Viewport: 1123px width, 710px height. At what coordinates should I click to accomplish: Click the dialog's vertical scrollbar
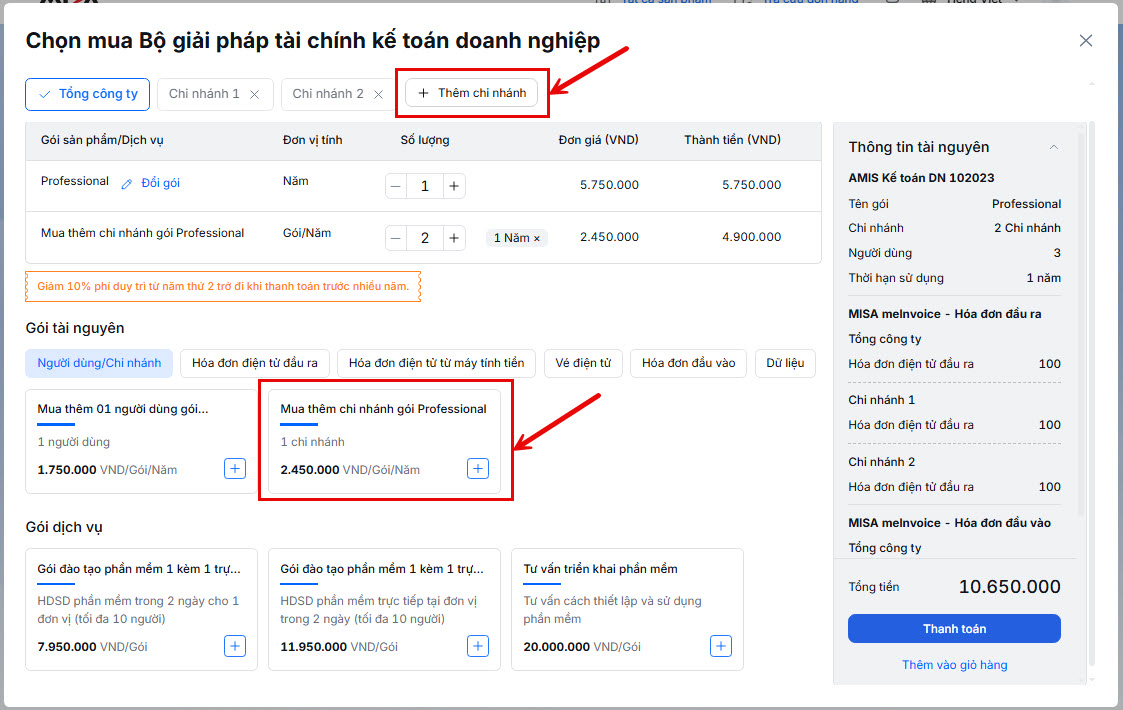pyautogui.click(x=1091, y=394)
